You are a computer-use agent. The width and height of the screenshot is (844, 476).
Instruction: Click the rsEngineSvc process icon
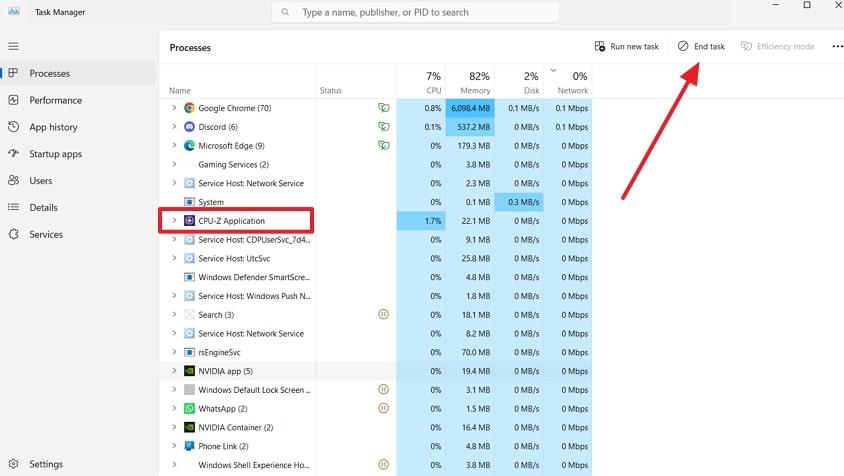click(x=189, y=352)
